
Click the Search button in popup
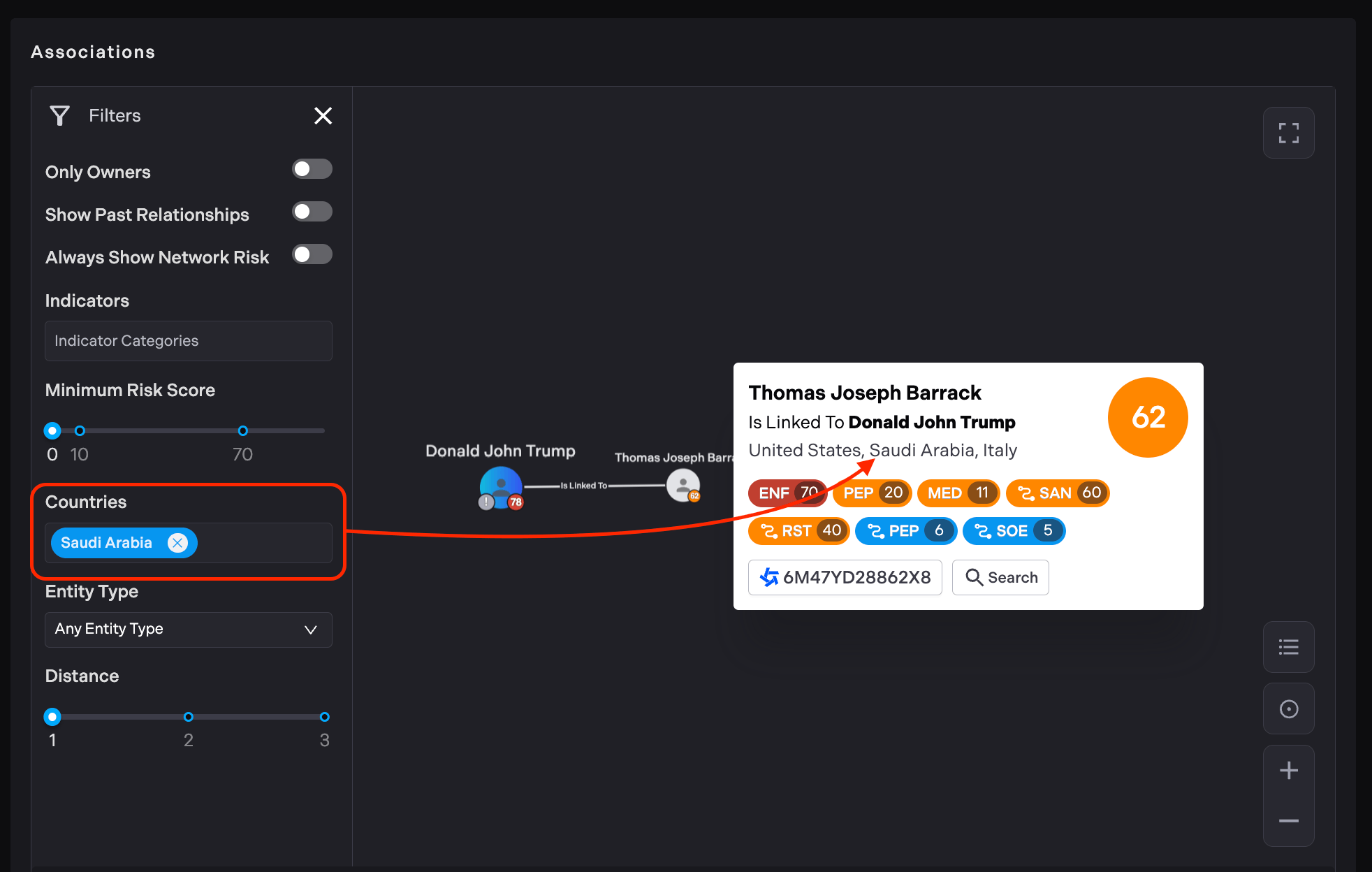tap(1000, 577)
